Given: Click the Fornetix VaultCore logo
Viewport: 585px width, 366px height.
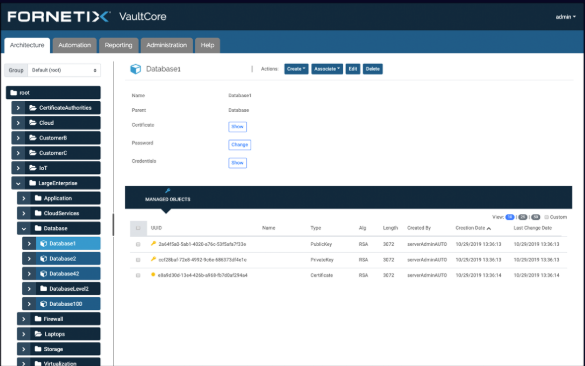Looking at the screenshot, I should click(87, 16).
